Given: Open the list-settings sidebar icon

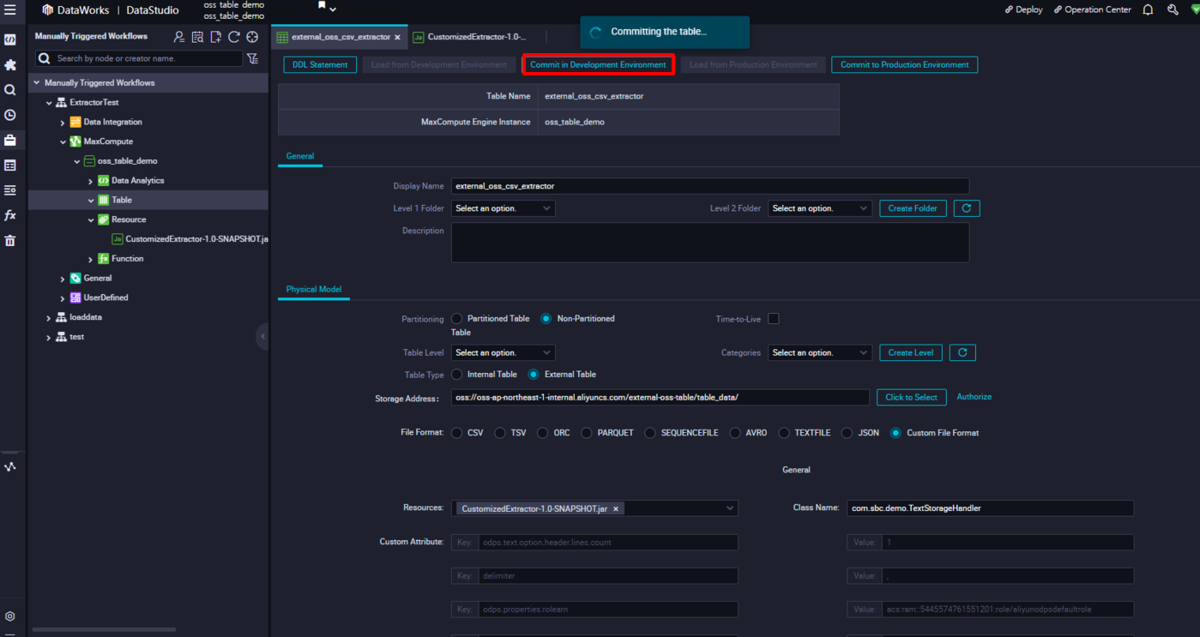Looking at the screenshot, I should pos(10,190).
